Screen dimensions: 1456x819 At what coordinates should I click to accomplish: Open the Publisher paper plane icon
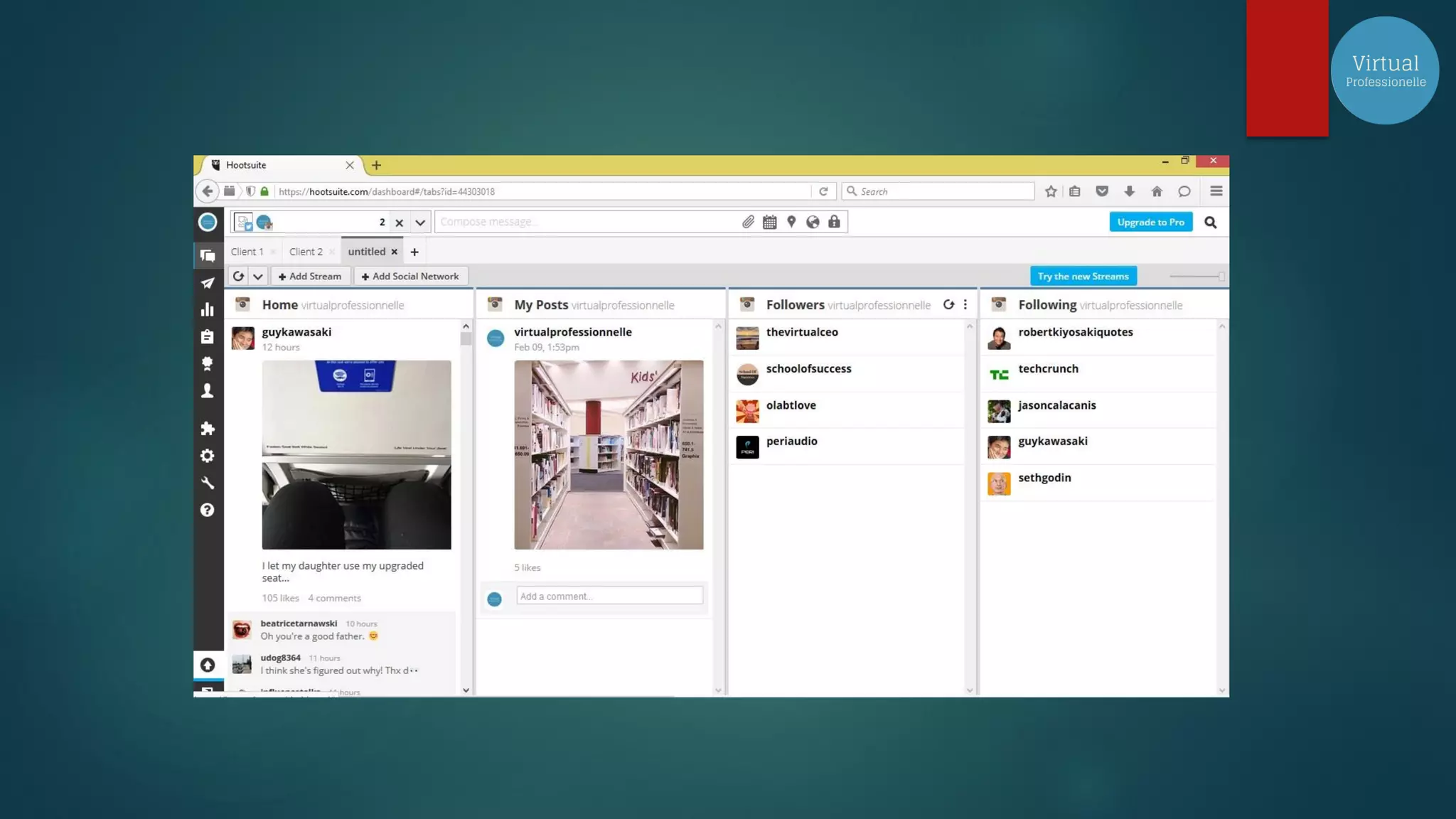click(x=207, y=283)
